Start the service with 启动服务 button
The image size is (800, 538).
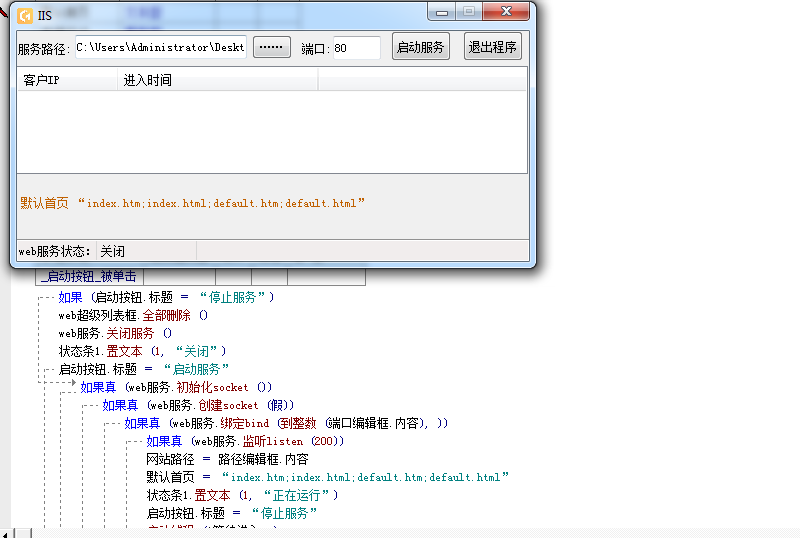420,46
